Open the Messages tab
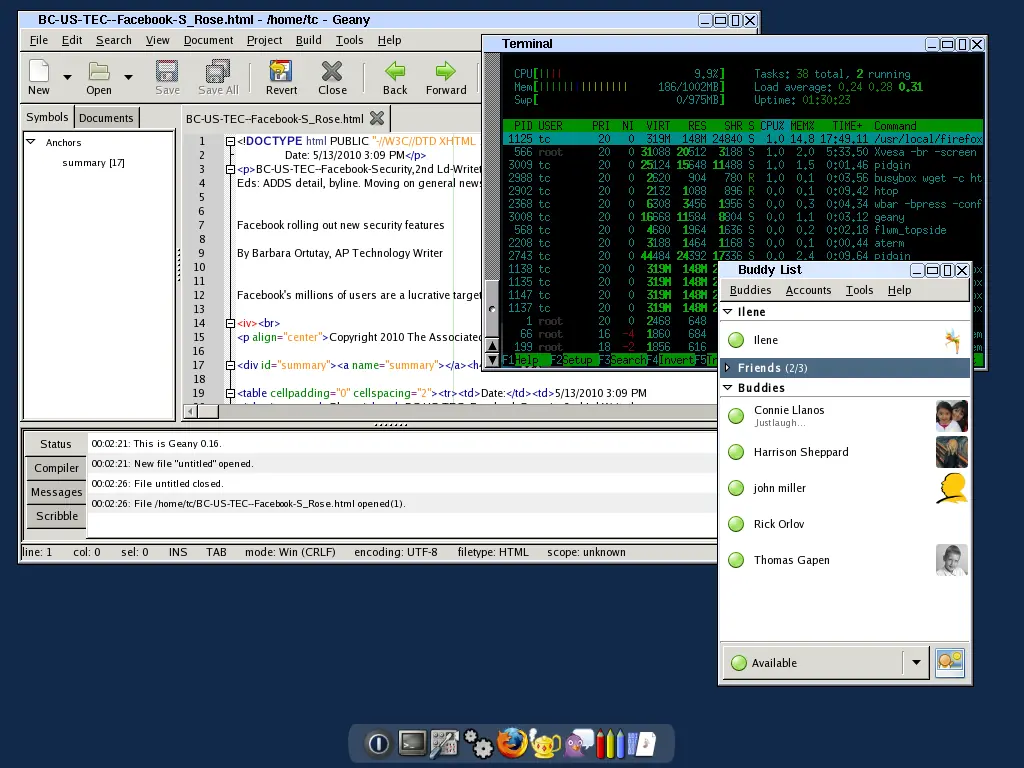 point(56,492)
